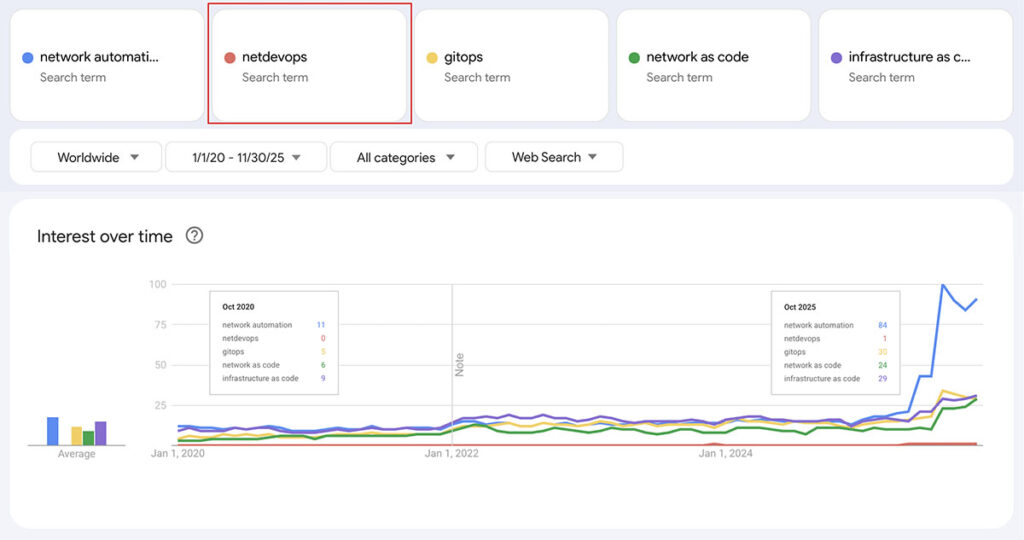Click the Oct 2025 tooltip title
1024x540 pixels.
click(x=800, y=307)
